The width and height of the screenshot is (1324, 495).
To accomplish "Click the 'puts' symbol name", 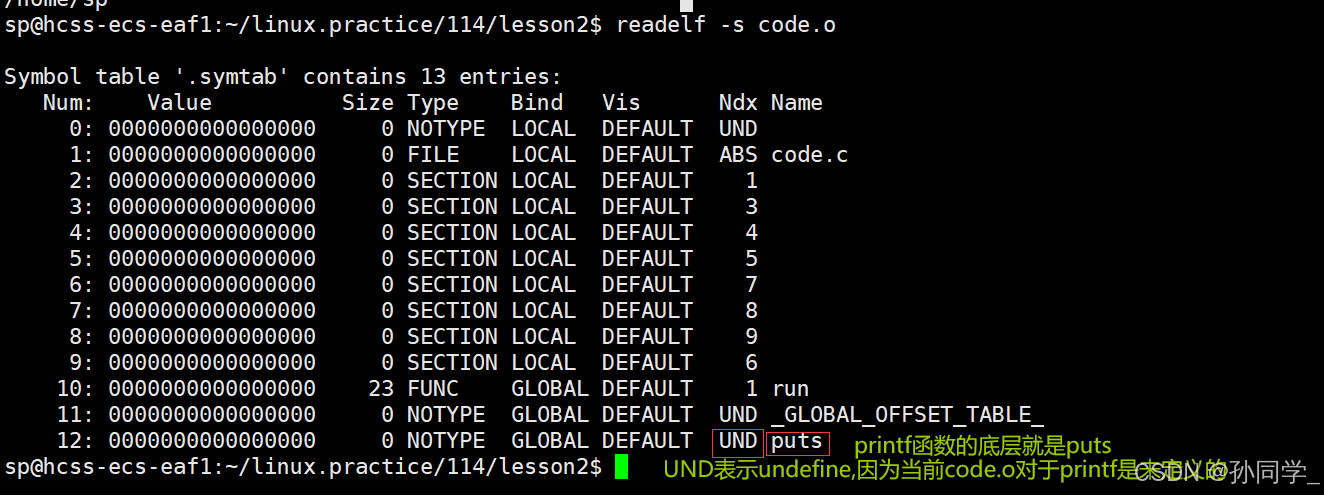I will pyautogui.click(x=797, y=441).
